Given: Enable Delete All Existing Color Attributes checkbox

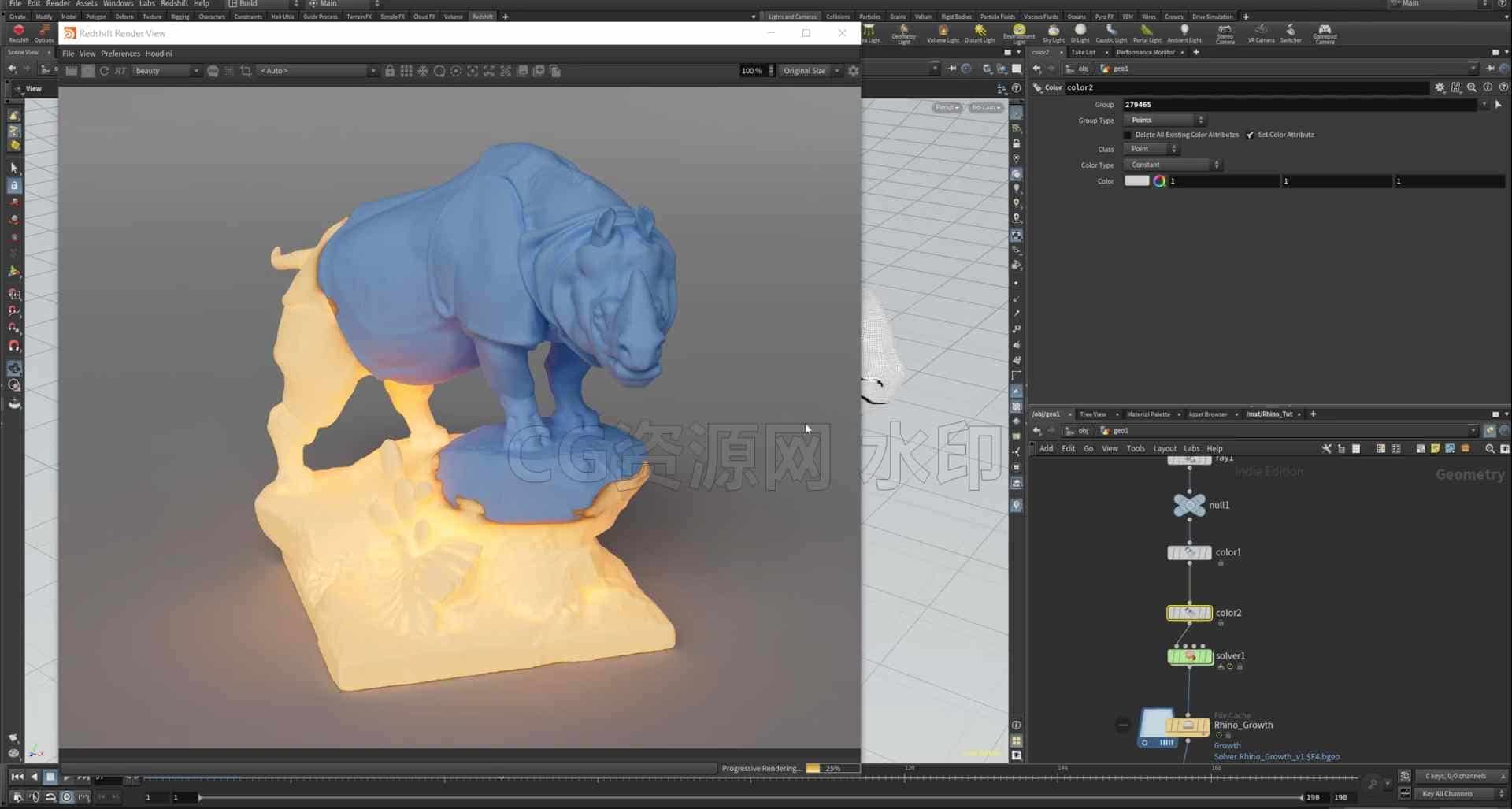Looking at the screenshot, I should coord(1128,135).
